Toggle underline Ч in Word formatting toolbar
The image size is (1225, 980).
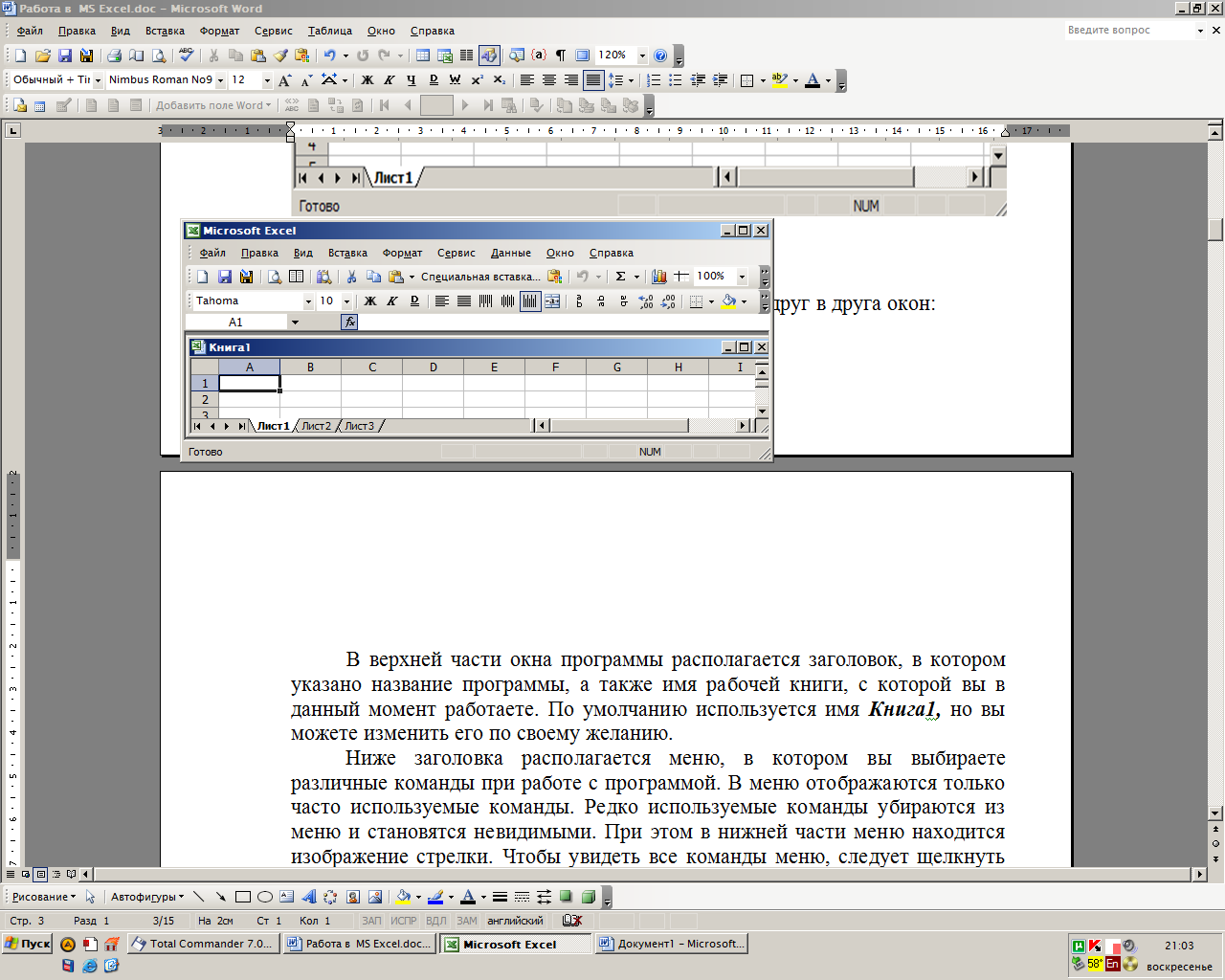(x=411, y=80)
